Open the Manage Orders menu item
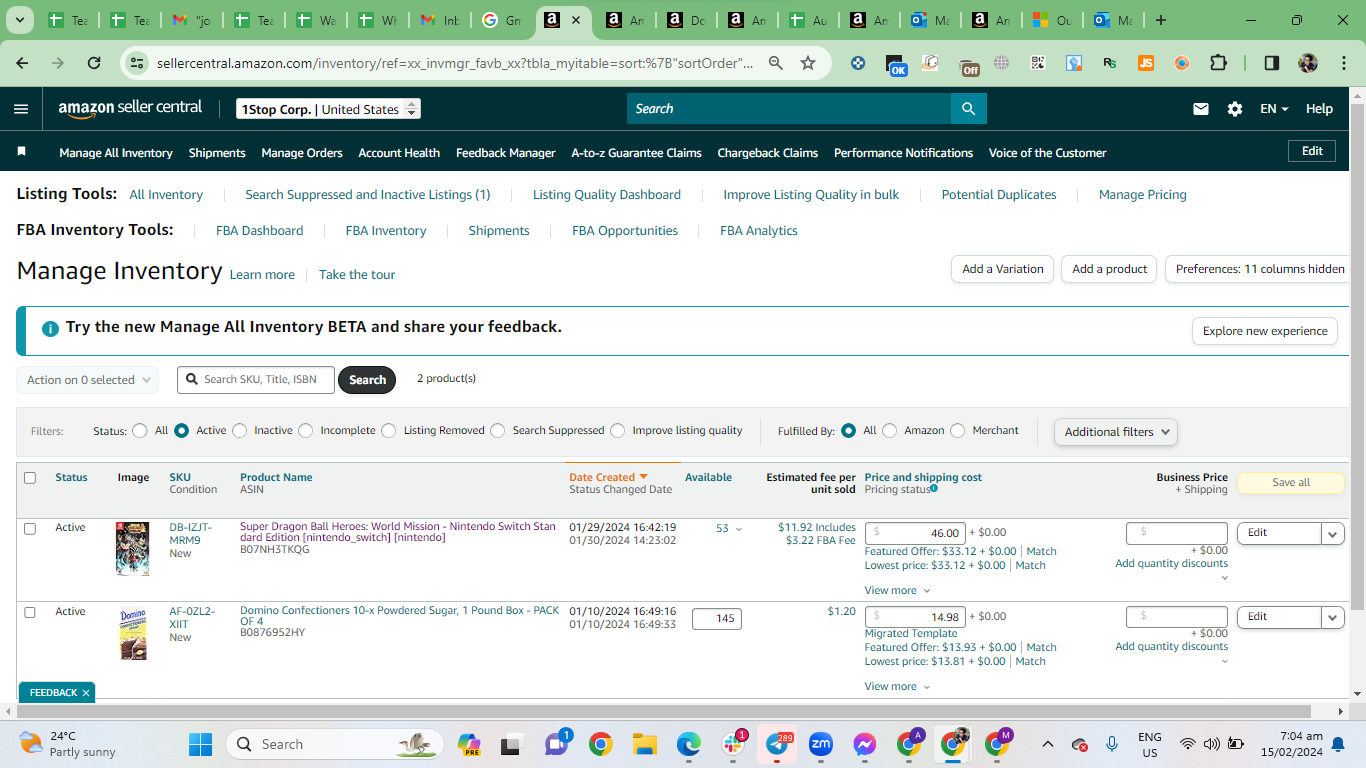The width and height of the screenshot is (1366, 768). 302,153
